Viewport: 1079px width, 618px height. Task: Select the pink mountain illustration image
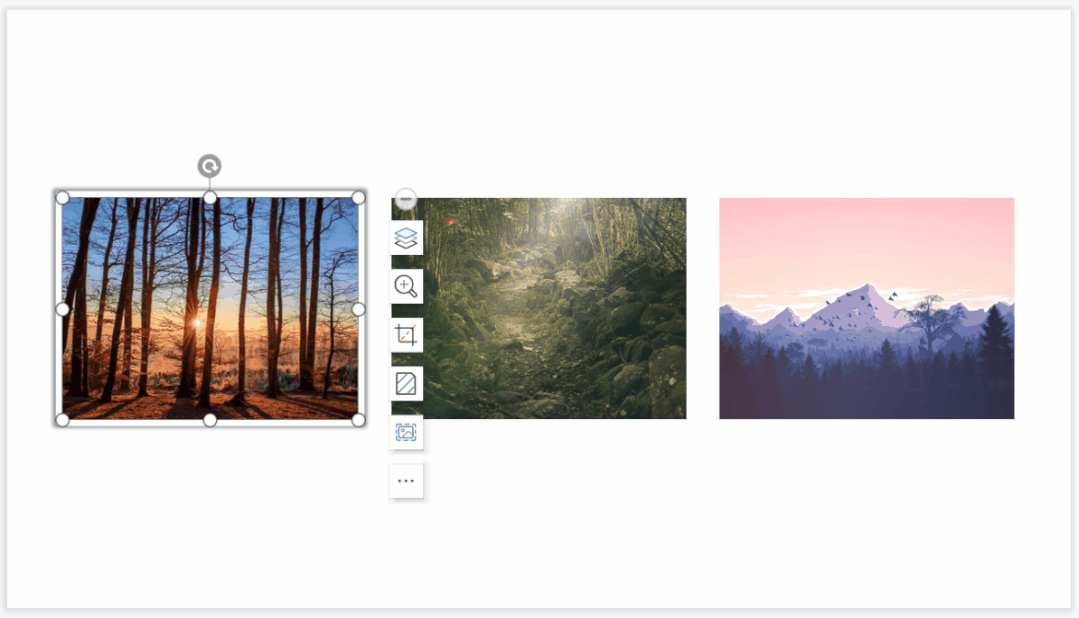[866, 308]
